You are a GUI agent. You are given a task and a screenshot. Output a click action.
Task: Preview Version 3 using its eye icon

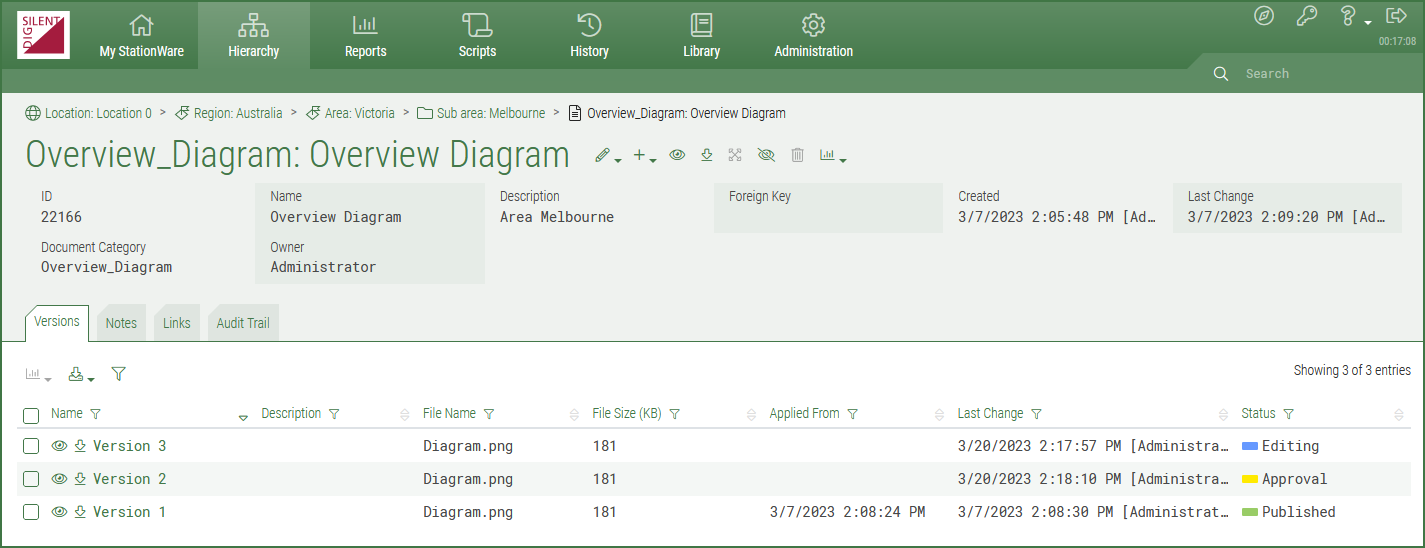point(59,446)
